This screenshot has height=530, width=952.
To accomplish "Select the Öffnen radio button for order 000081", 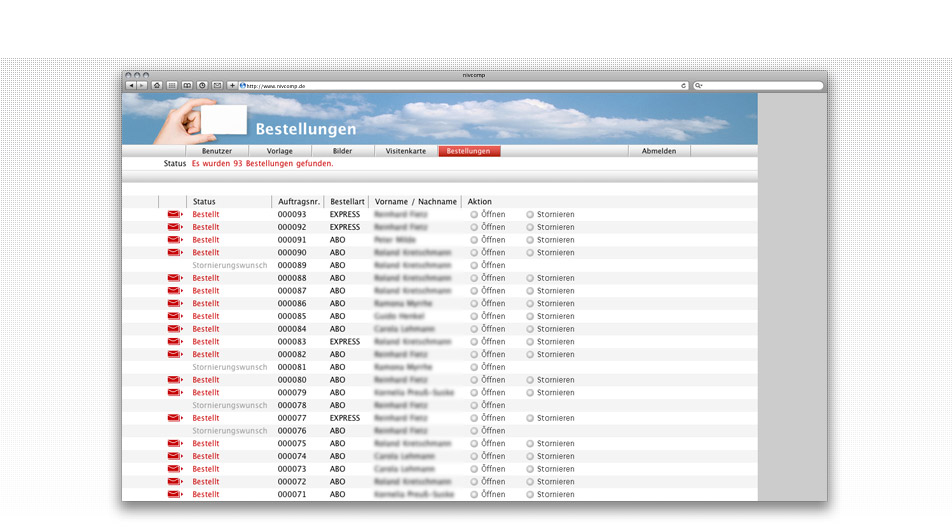I will coord(474,367).
